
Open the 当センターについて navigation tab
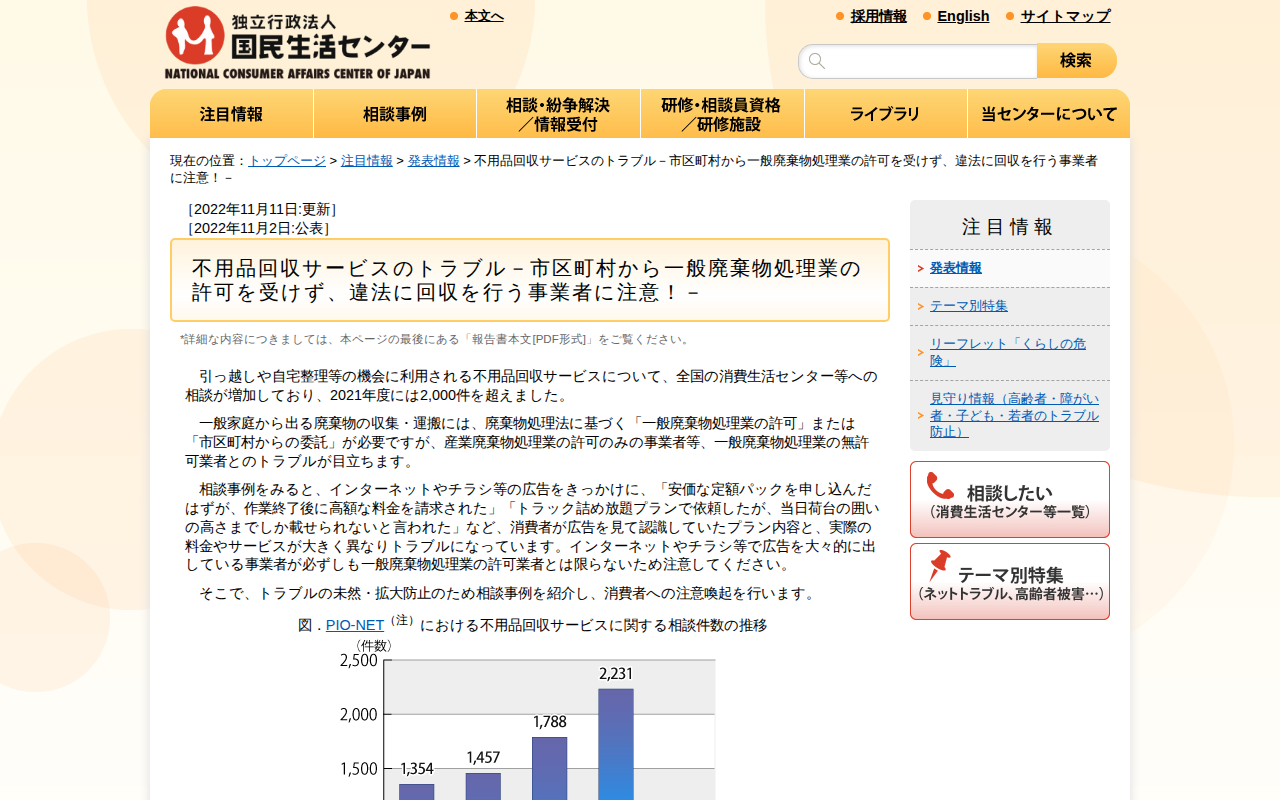1048,114
